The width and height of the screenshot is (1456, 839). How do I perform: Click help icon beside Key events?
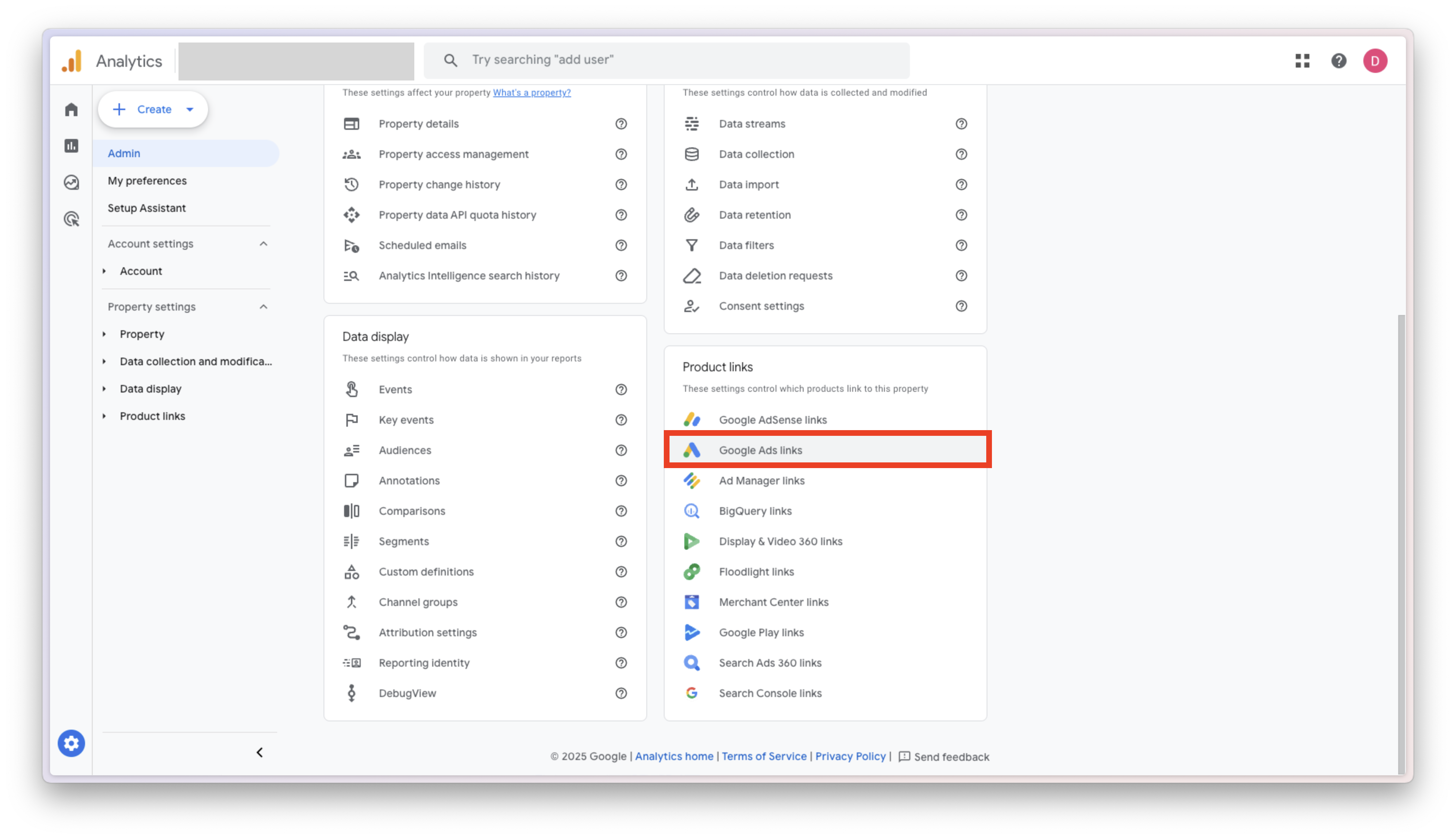pyautogui.click(x=621, y=420)
